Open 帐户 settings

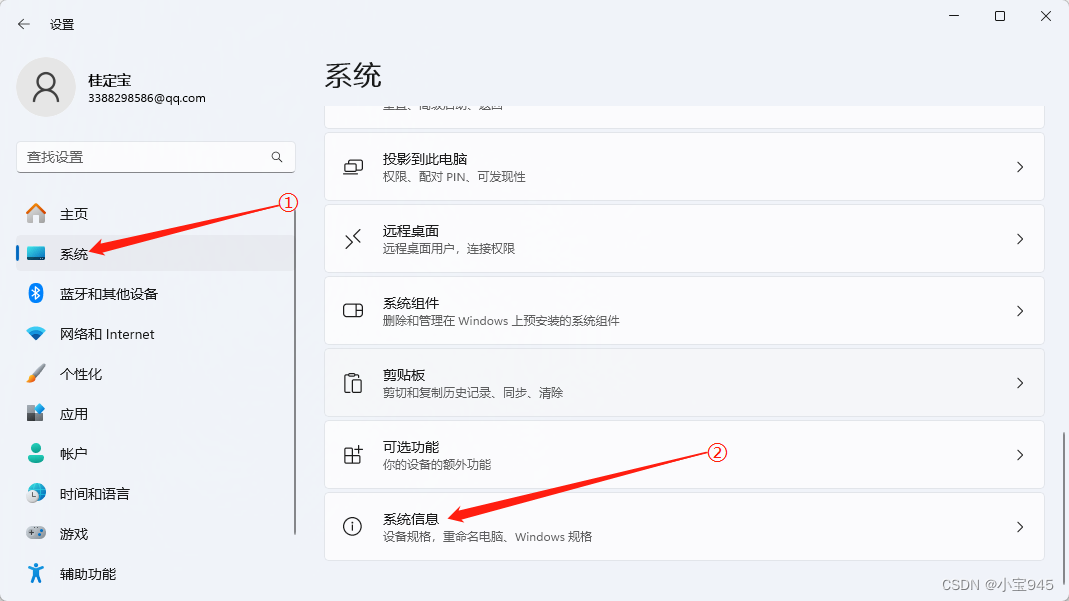[155, 453]
